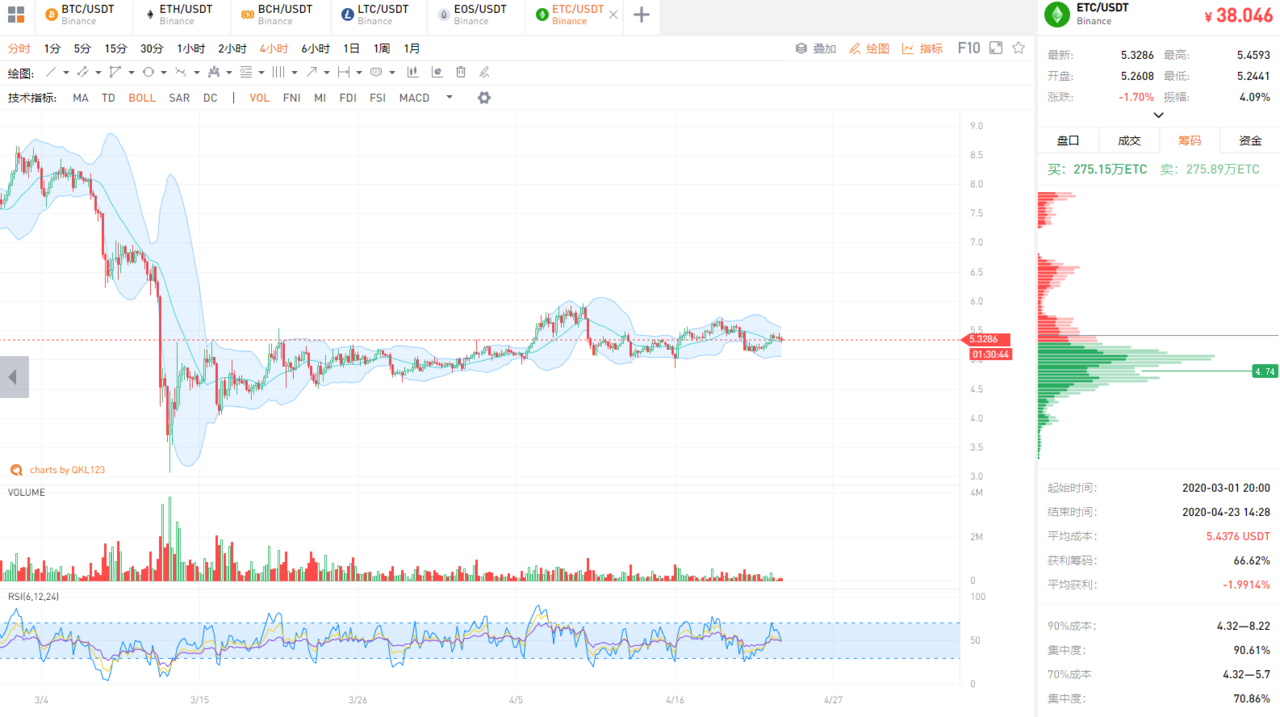Disable the VOL sub-indicator
The width and height of the screenshot is (1280, 717).
pyautogui.click(x=259, y=98)
